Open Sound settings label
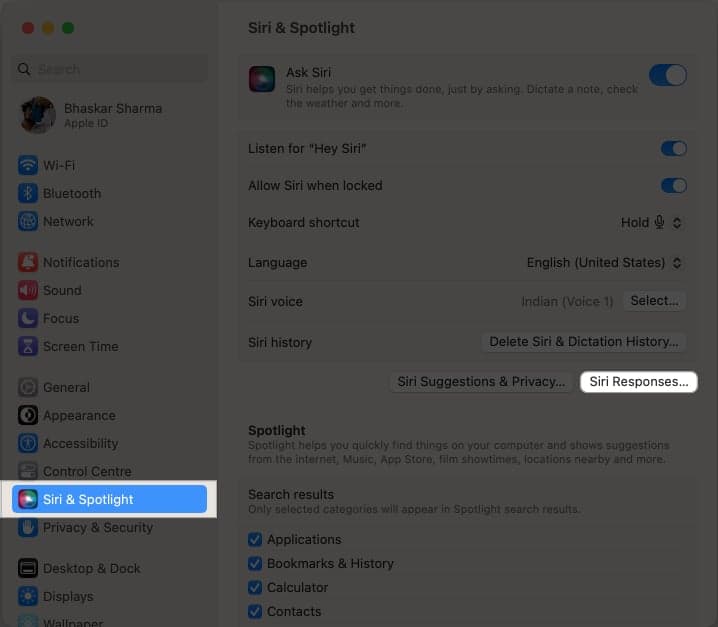718x627 pixels. [x=62, y=290]
